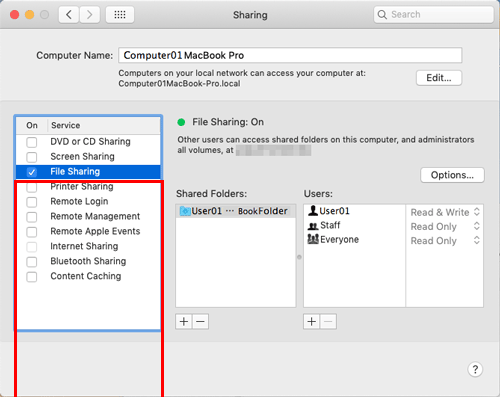Open Everyone Read Only permission dropdown

(x=445, y=241)
